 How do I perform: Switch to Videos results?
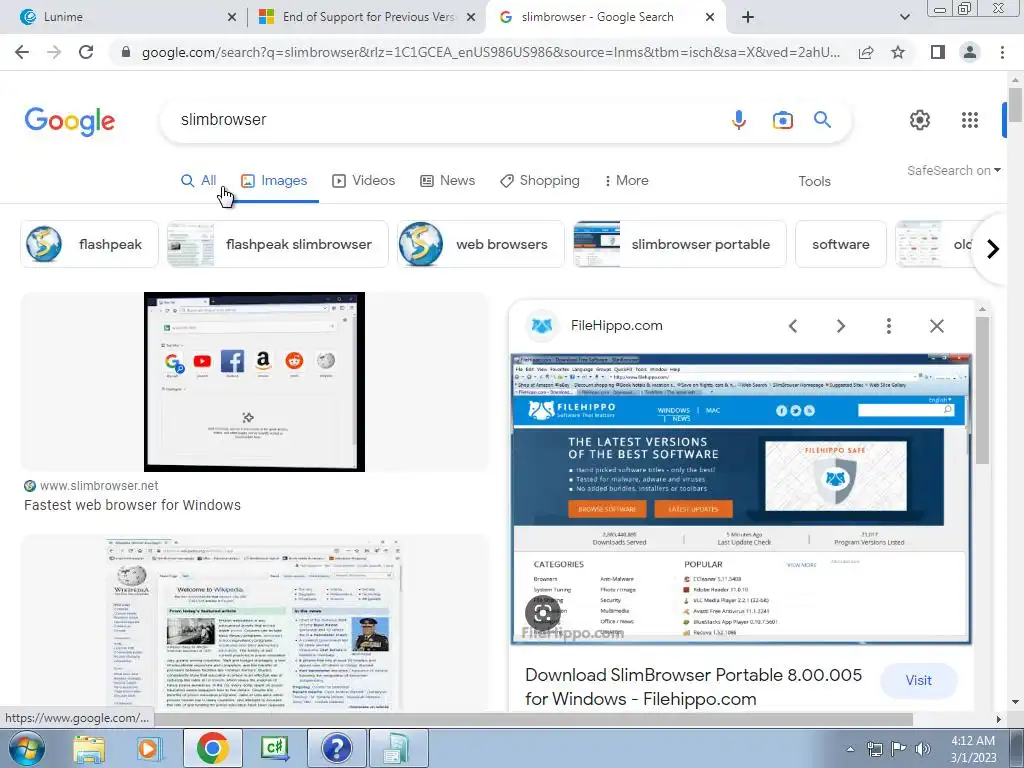[363, 181]
